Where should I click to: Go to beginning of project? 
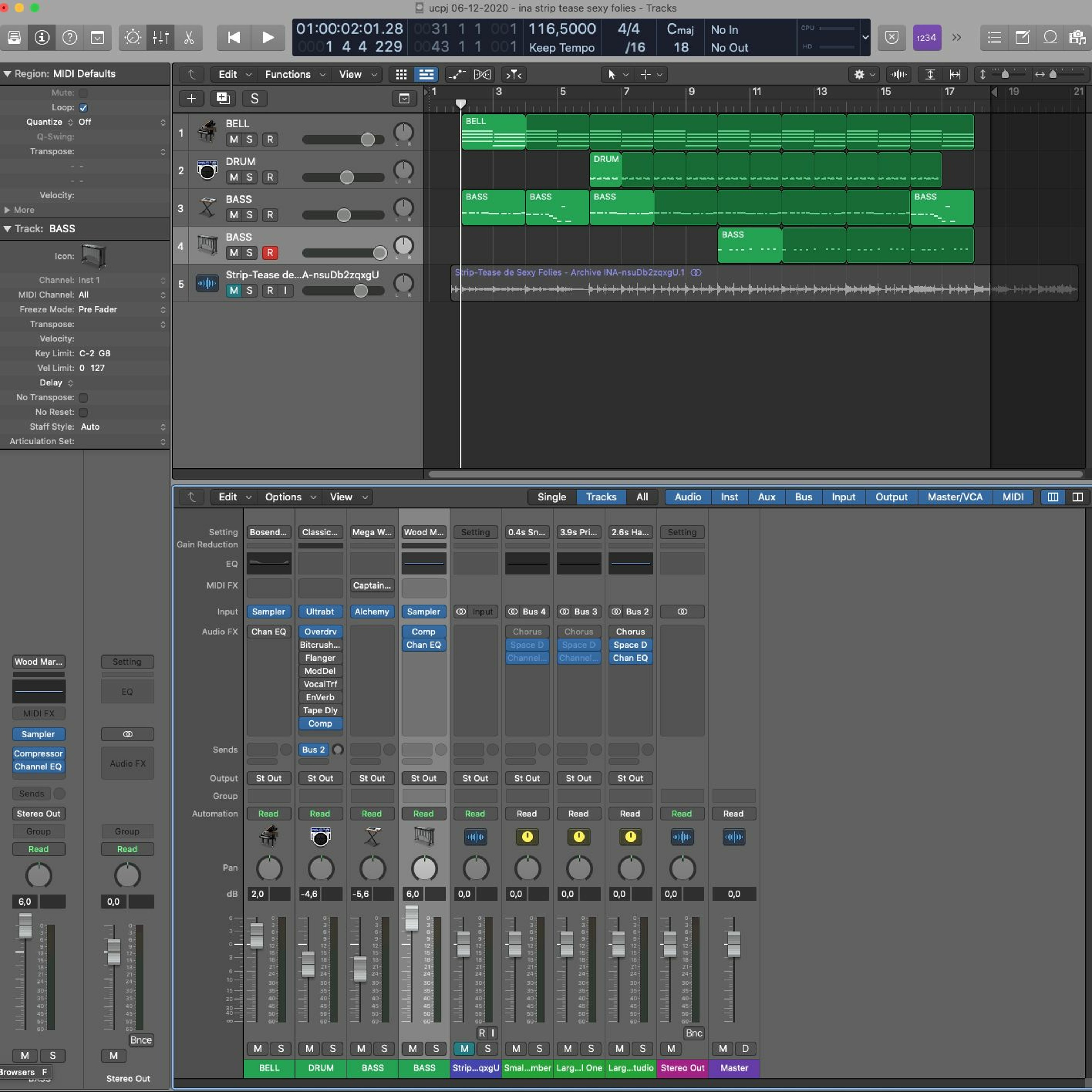(233, 37)
